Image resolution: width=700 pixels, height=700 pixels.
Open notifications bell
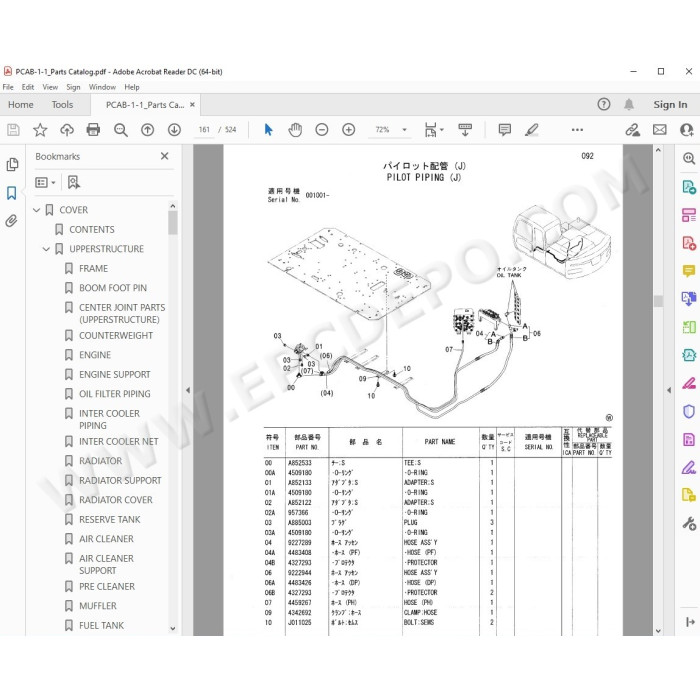[x=629, y=104]
